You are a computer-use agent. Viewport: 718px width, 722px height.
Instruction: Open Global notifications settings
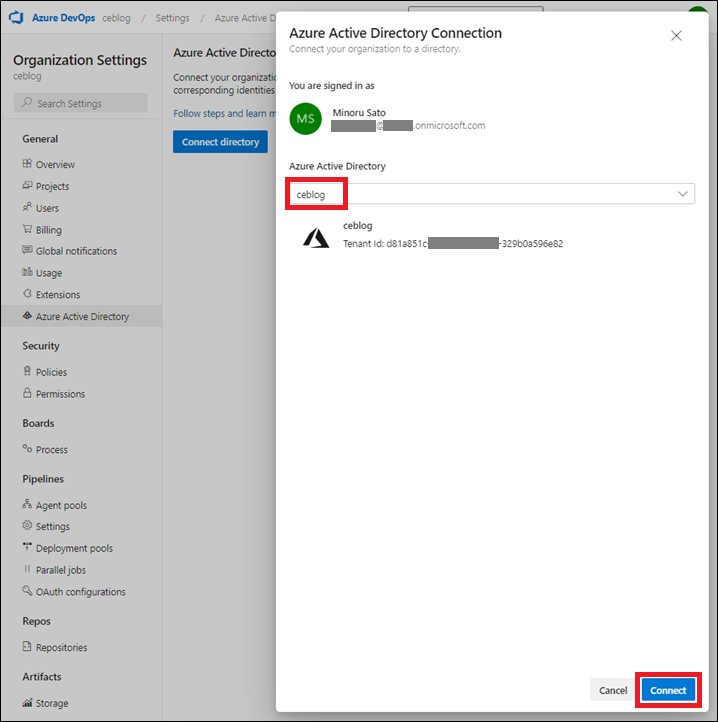pyautogui.click(x=76, y=251)
